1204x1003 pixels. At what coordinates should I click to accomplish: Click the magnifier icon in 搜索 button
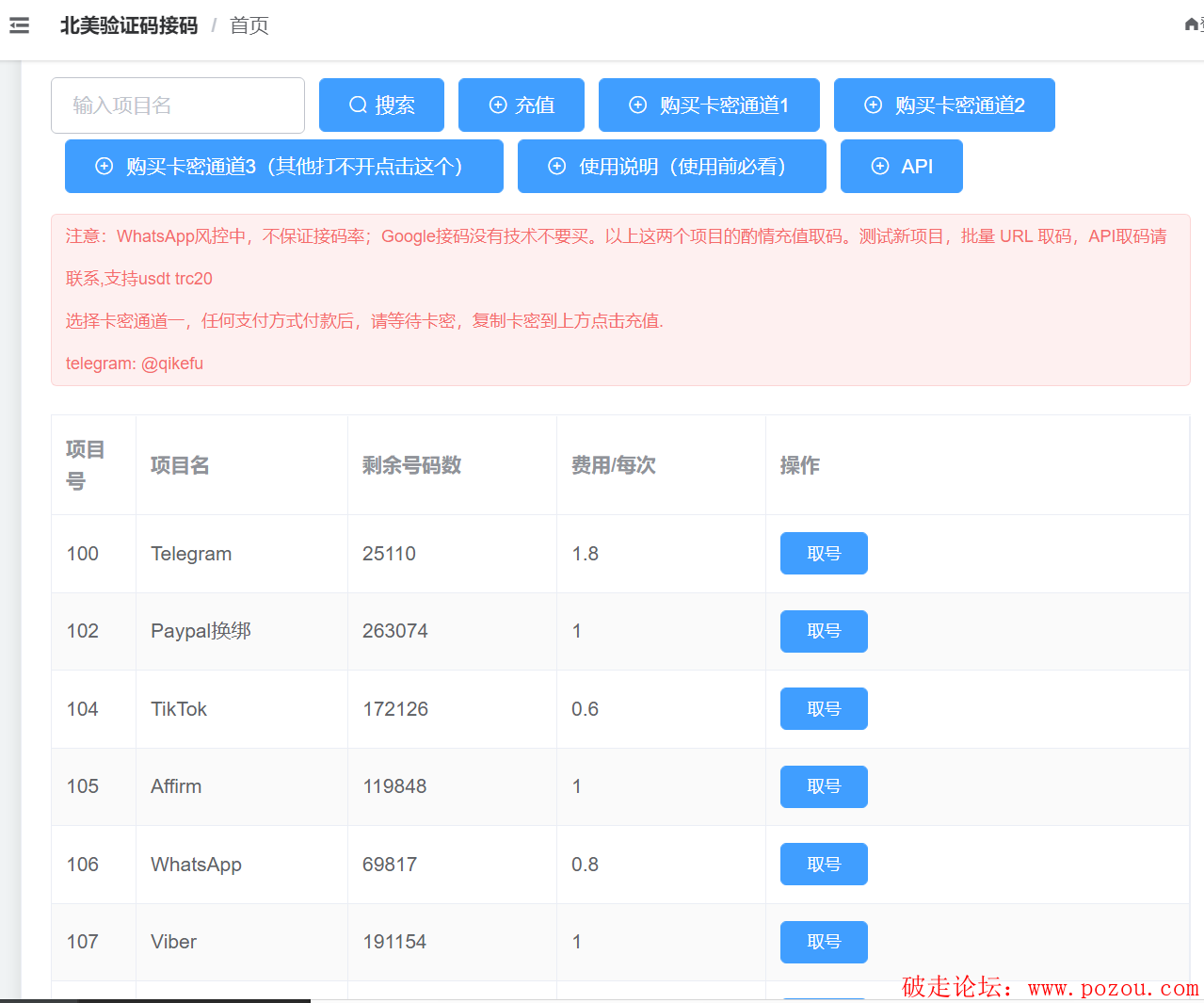pos(358,105)
